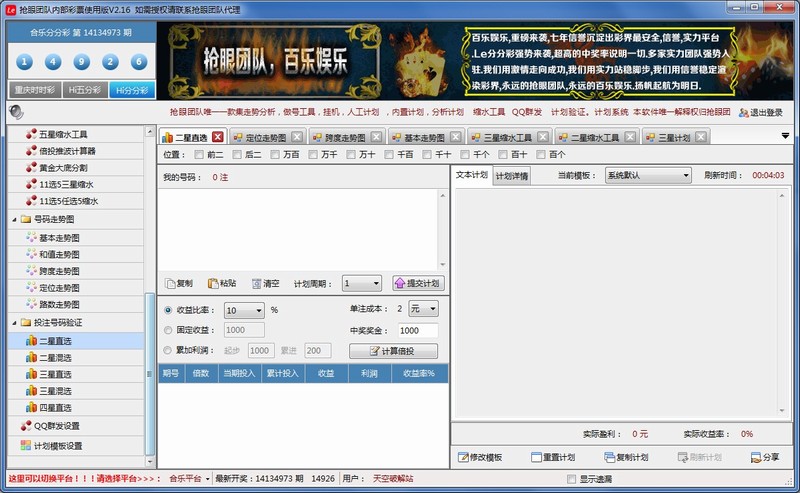This screenshot has width=800, height=493.
Task: Click the 提交计划 submit button
Action: coord(418,284)
